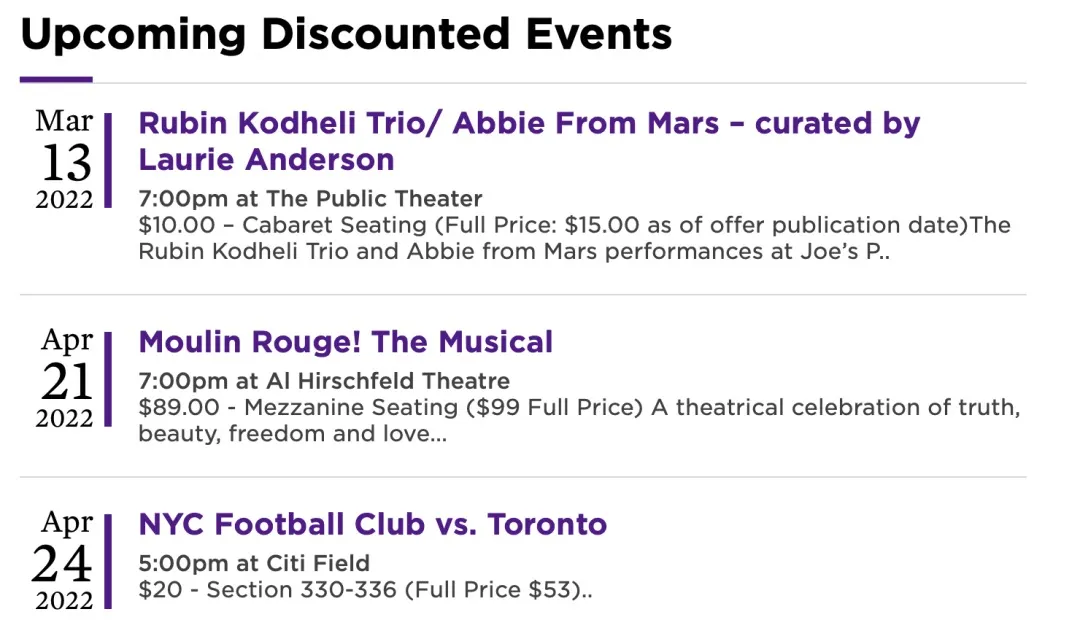Click the day number 24
This screenshot has width=1080, height=627.
pos(62,563)
